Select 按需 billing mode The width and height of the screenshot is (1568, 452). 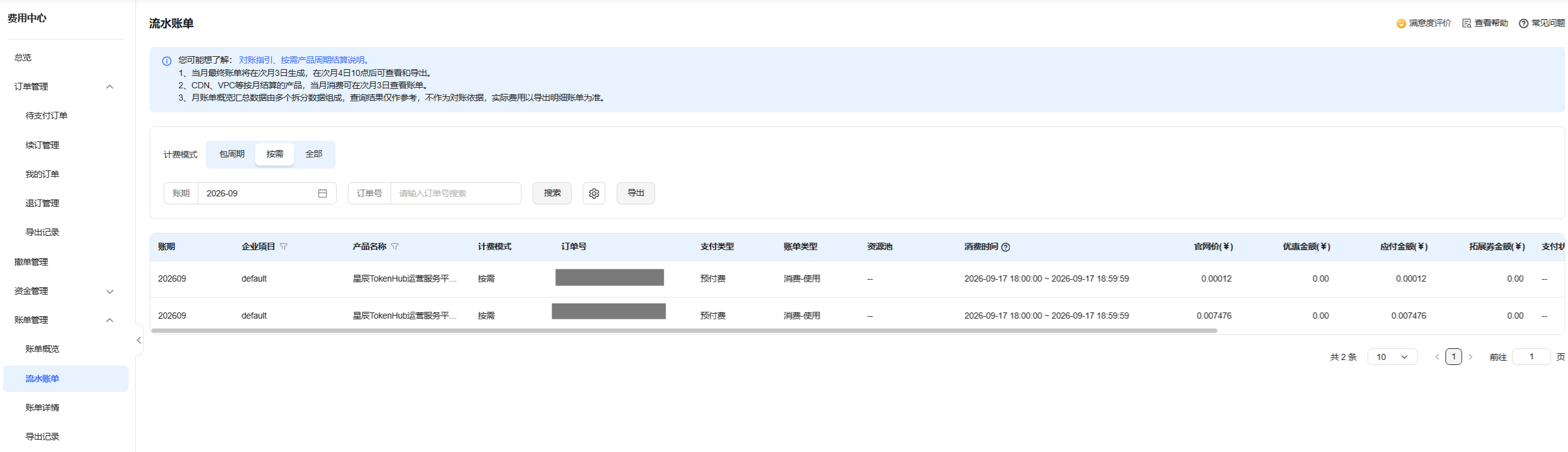point(275,154)
